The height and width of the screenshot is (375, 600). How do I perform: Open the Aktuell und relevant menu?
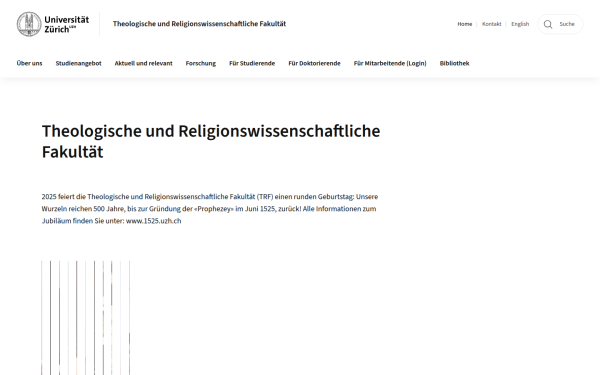click(143, 63)
